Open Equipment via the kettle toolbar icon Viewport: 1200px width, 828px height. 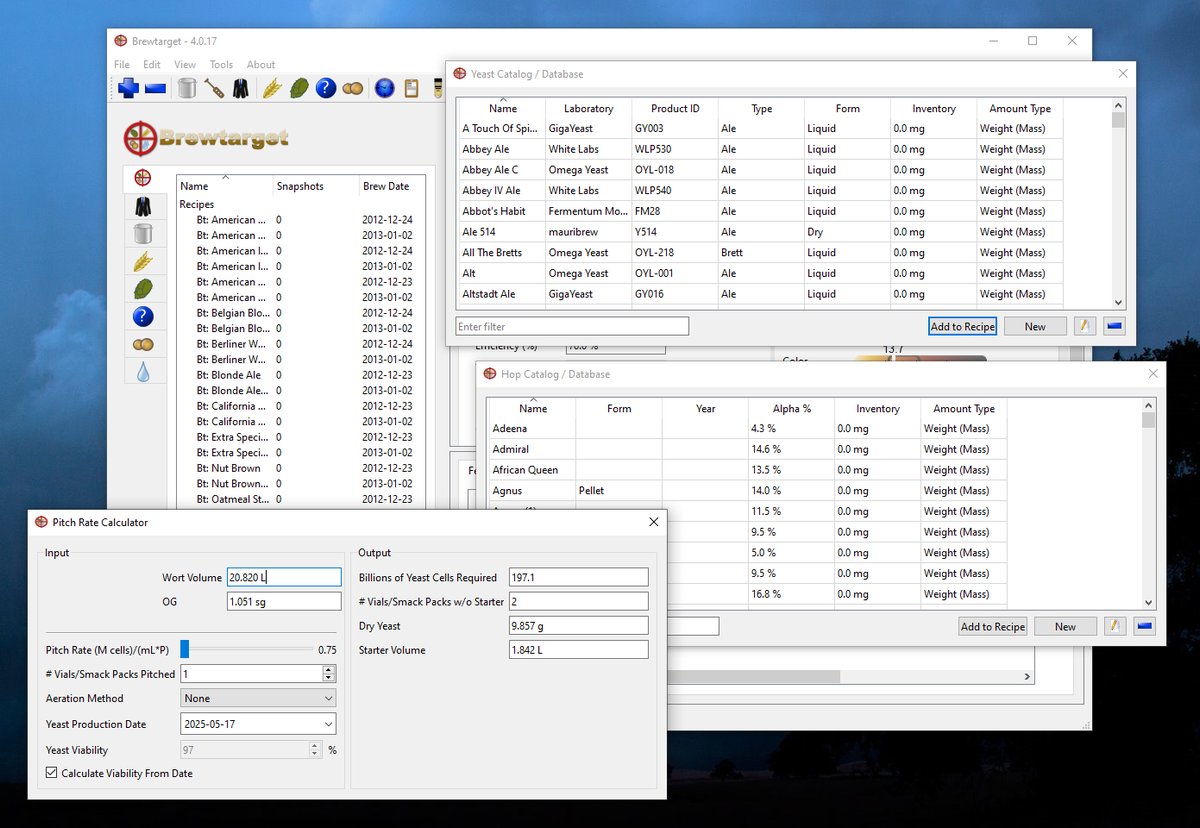coord(187,89)
